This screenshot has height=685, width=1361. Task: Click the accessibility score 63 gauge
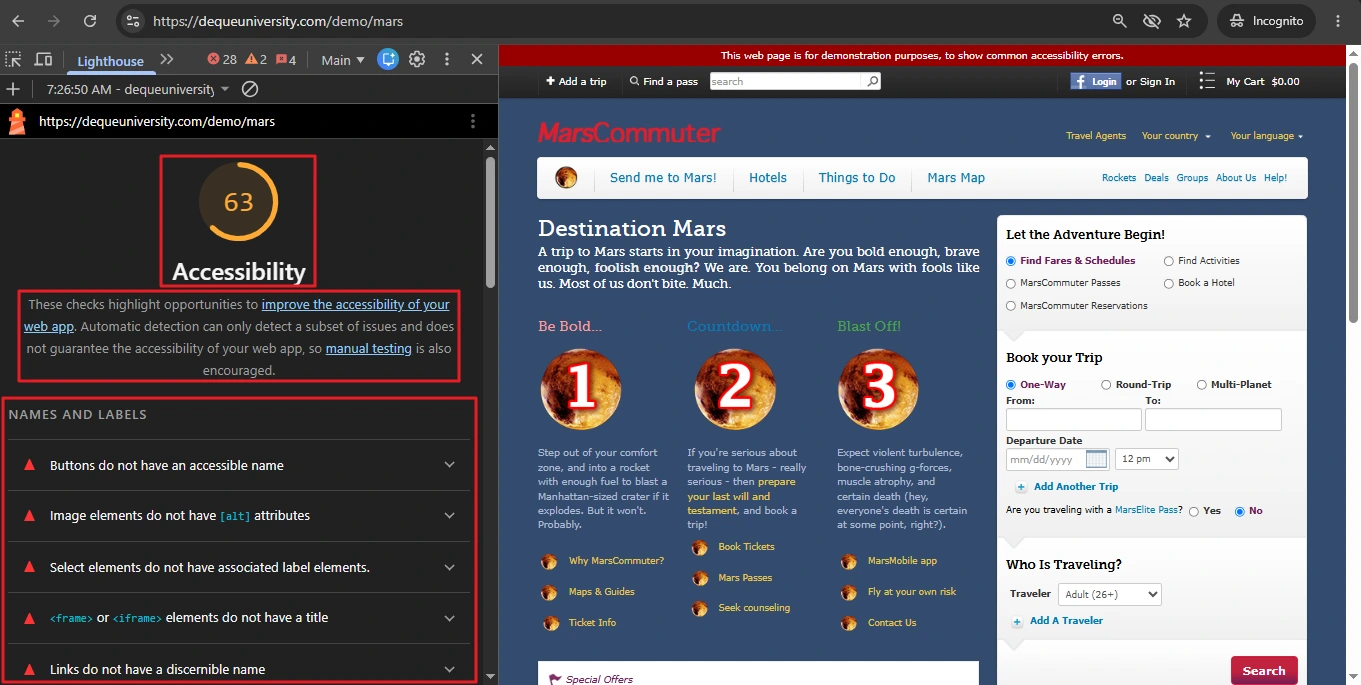[238, 202]
